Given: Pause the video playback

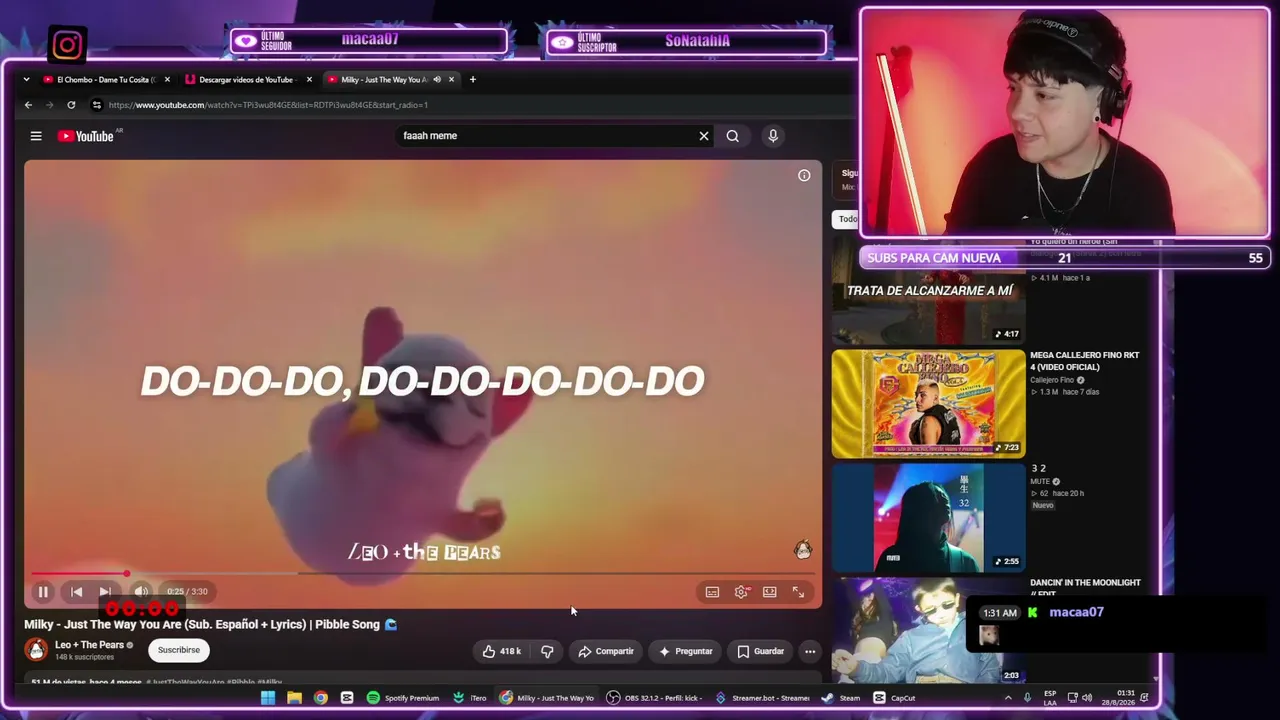Looking at the screenshot, I should point(43,592).
